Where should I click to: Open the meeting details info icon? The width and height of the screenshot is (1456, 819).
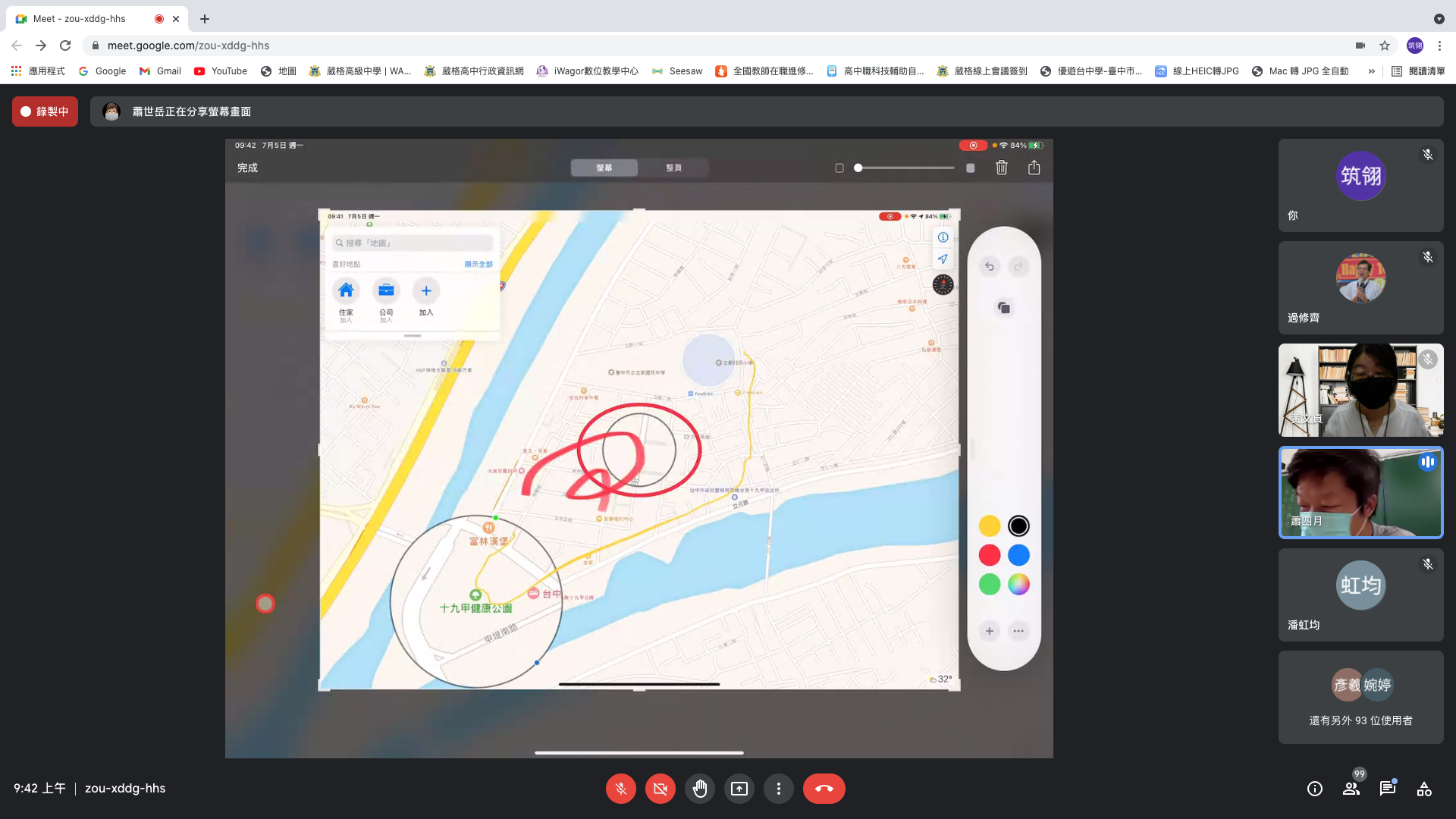pos(1314,789)
